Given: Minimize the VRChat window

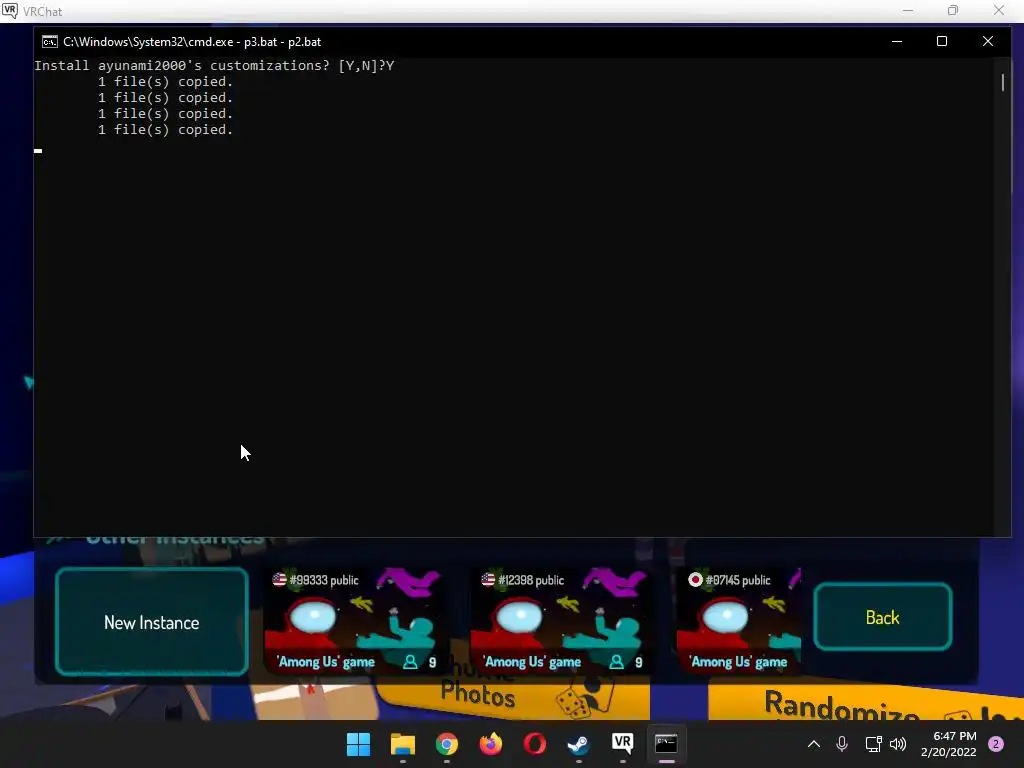Looking at the screenshot, I should [908, 10].
